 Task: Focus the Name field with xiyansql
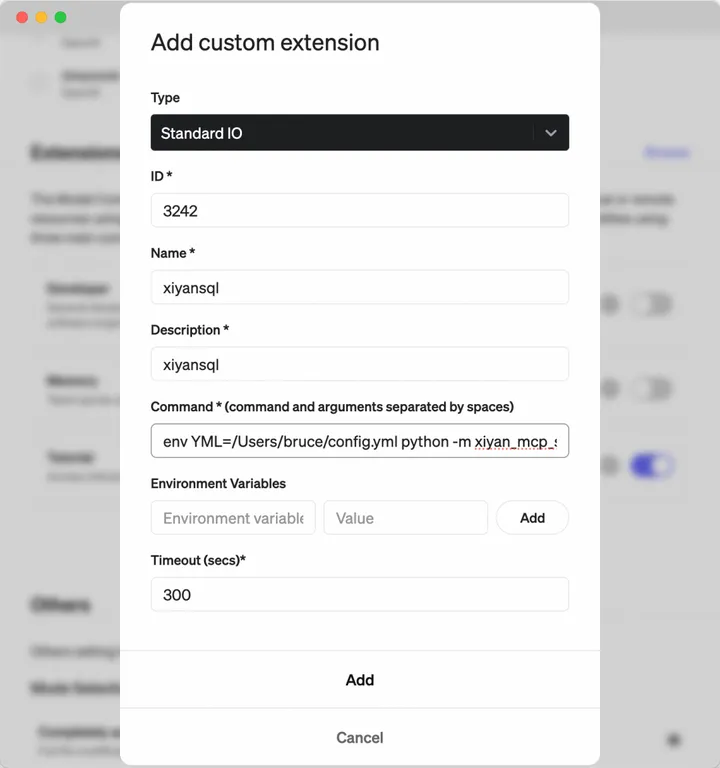pyautogui.click(x=360, y=288)
